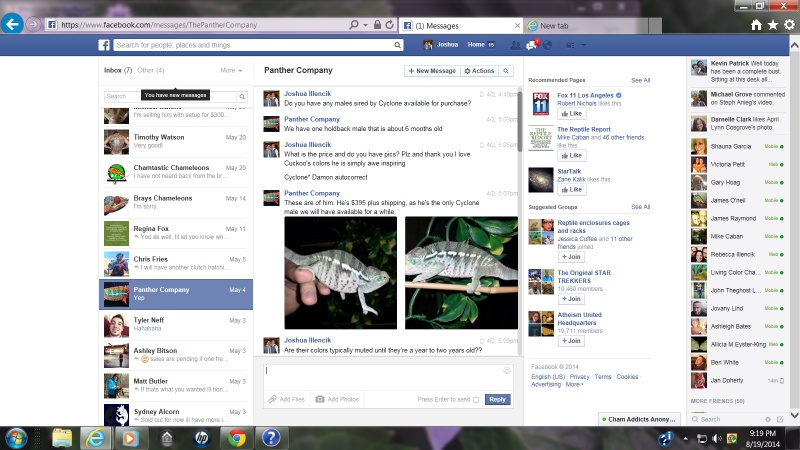
Task: Open the Actions dropdown button
Action: pyautogui.click(x=479, y=71)
